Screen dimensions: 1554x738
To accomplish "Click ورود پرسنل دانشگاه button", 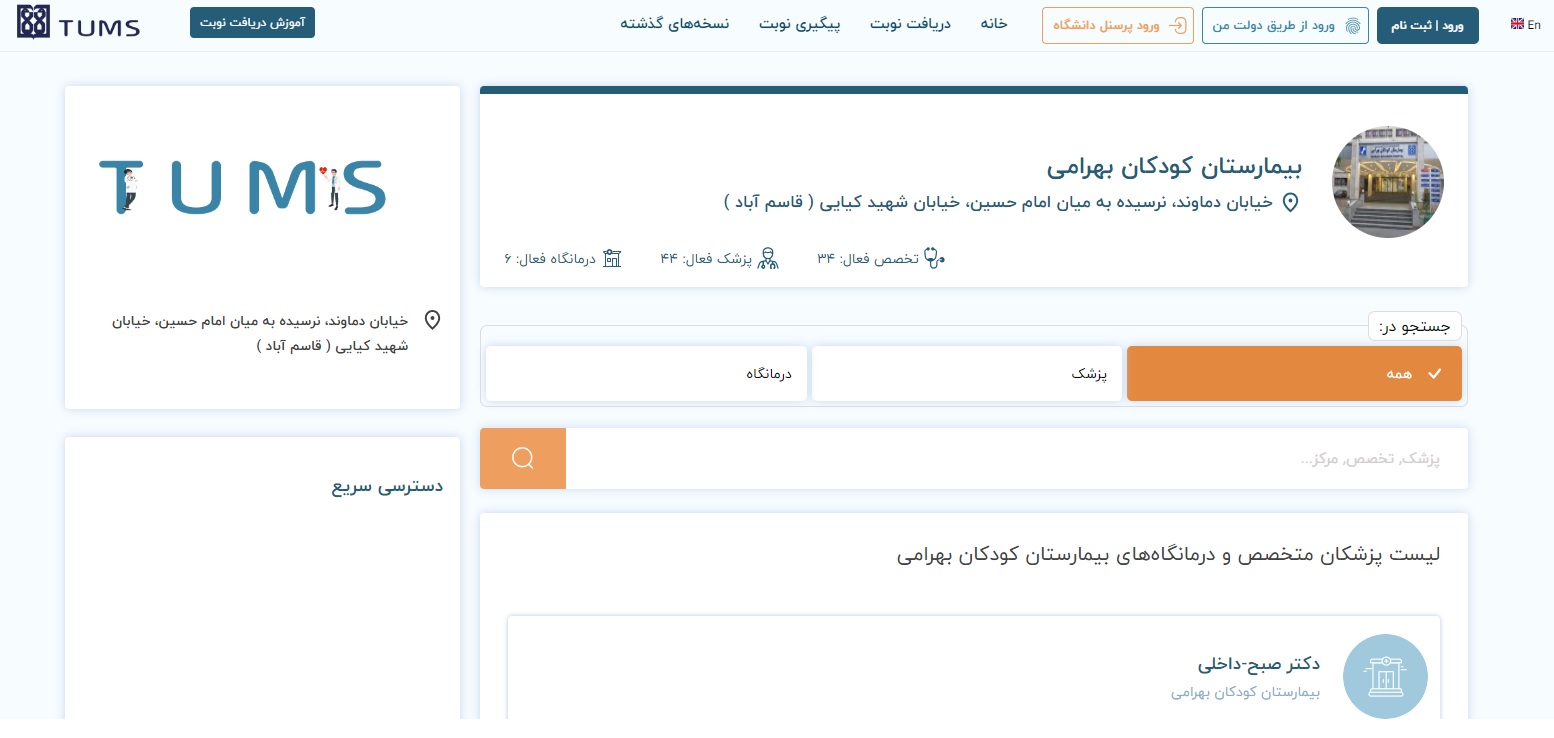I will (1117, 26).
